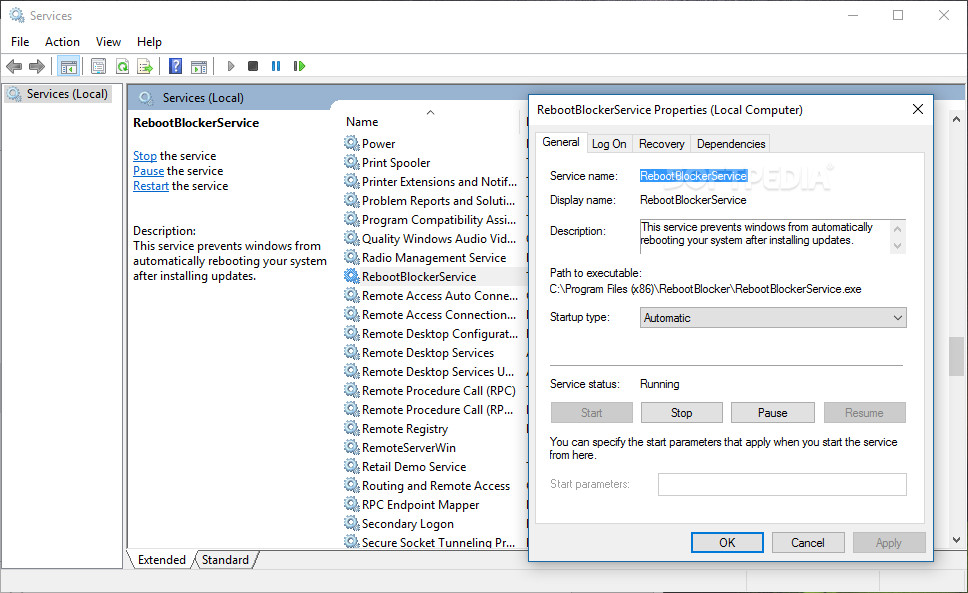The height and width of the screenshot is (593, 968).
Task: Click OK to confirm properties
Action: [x=727, y=542]
